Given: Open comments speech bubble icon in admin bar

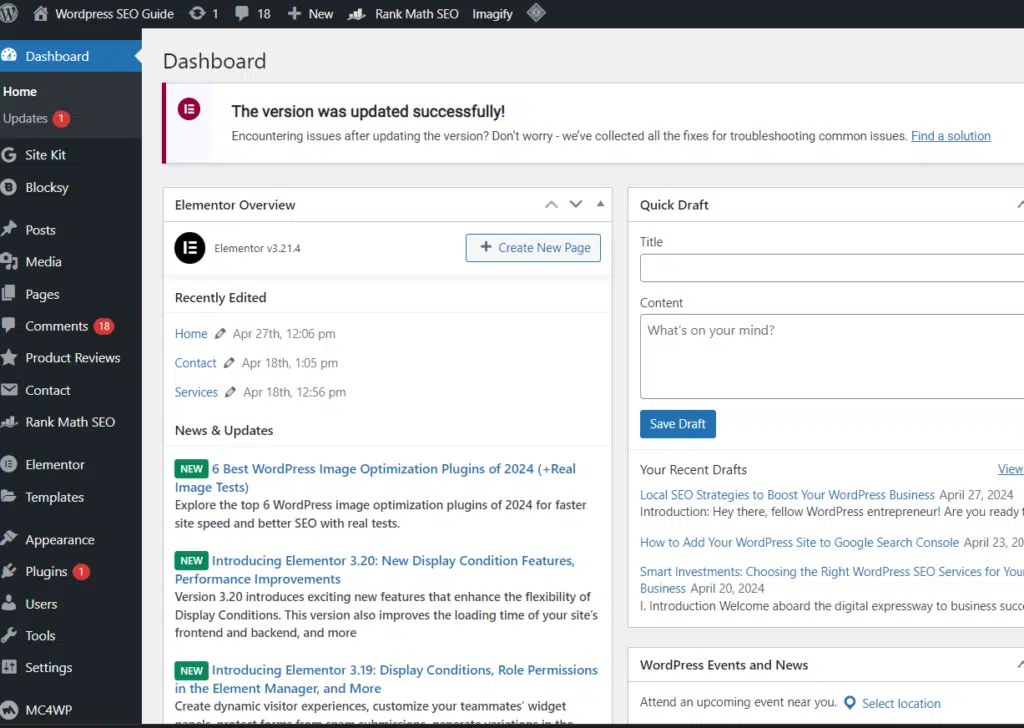Looking at the screenshot, I should [242, 14].
